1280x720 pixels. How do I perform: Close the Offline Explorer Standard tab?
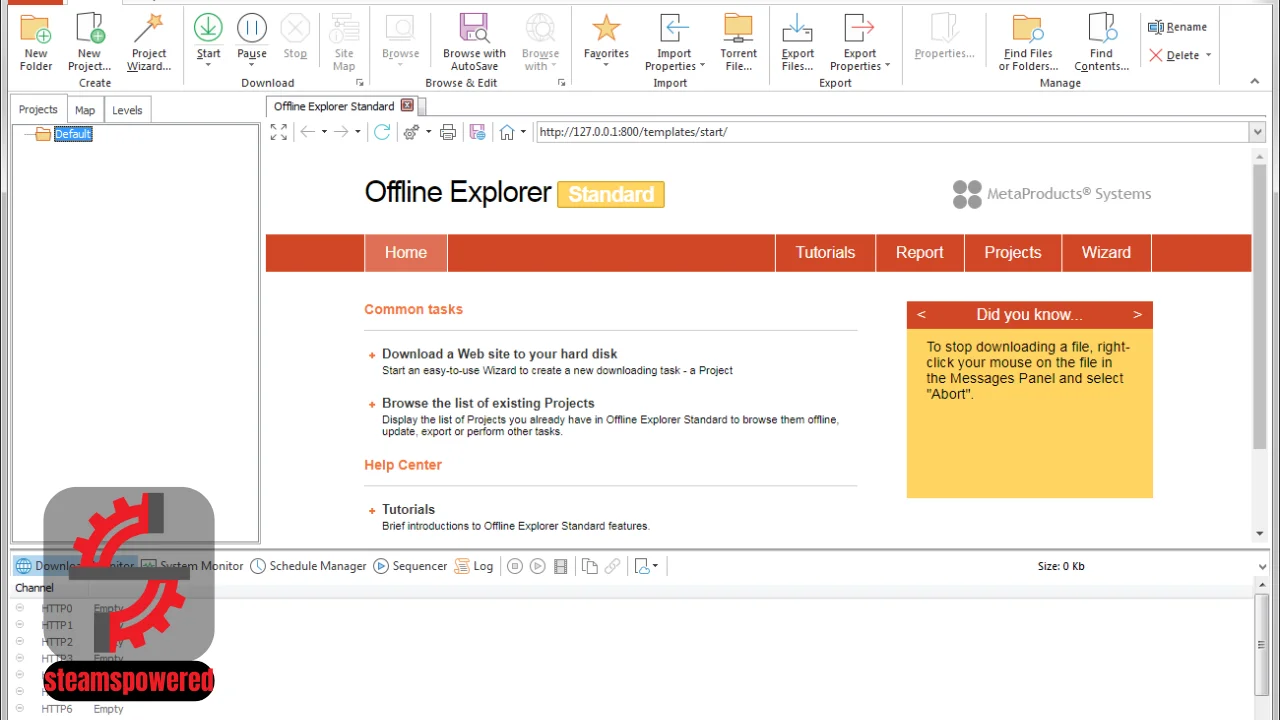[x=407, y=105]
